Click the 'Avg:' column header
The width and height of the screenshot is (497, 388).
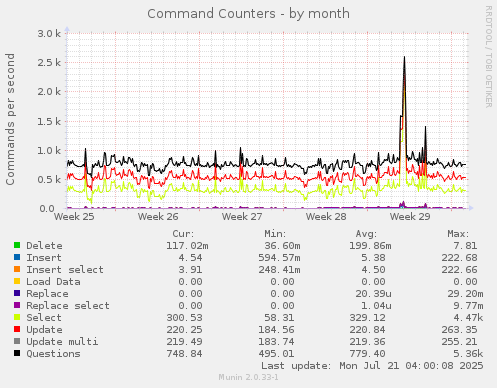(x=366, y=234)
